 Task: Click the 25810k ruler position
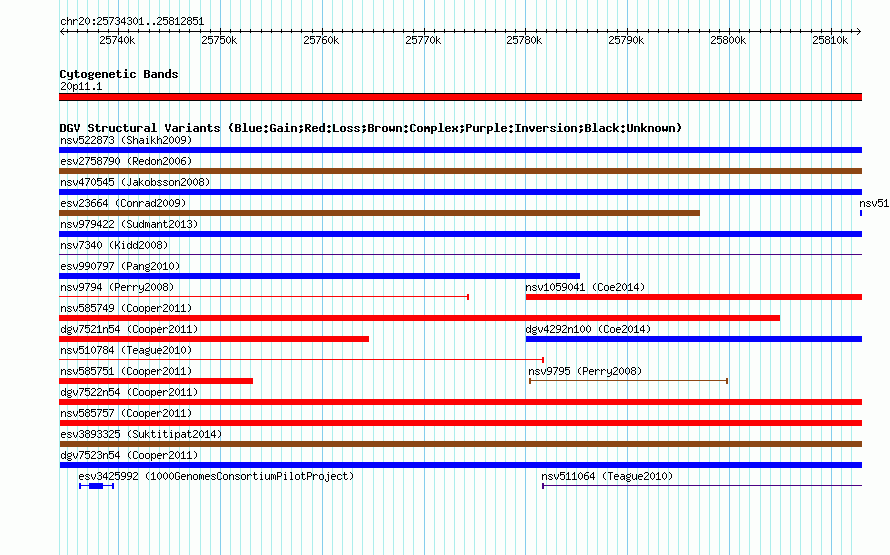[830, 40]
